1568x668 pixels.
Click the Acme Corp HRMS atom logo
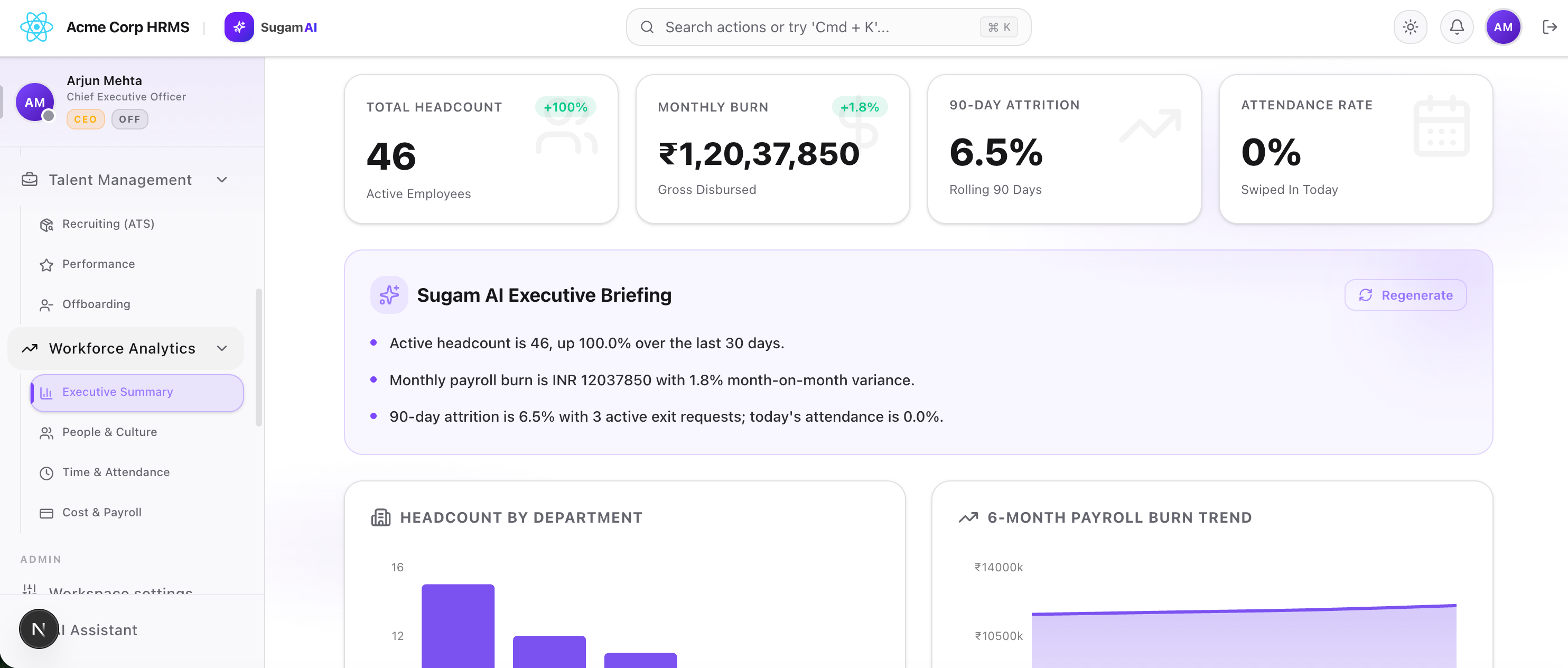click(36, 27)
